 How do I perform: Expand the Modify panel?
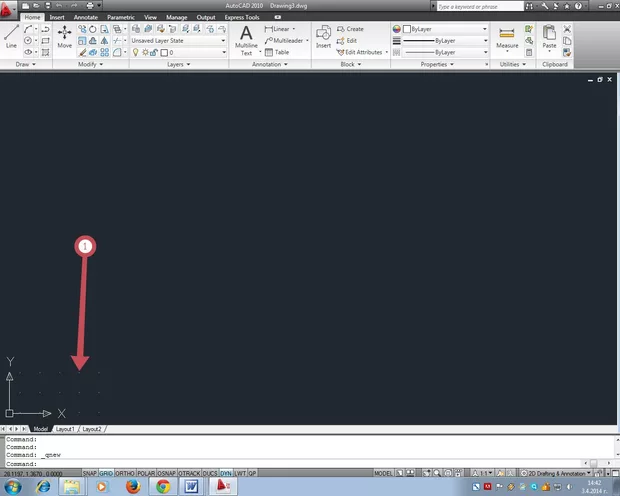(x=90, y=64)
